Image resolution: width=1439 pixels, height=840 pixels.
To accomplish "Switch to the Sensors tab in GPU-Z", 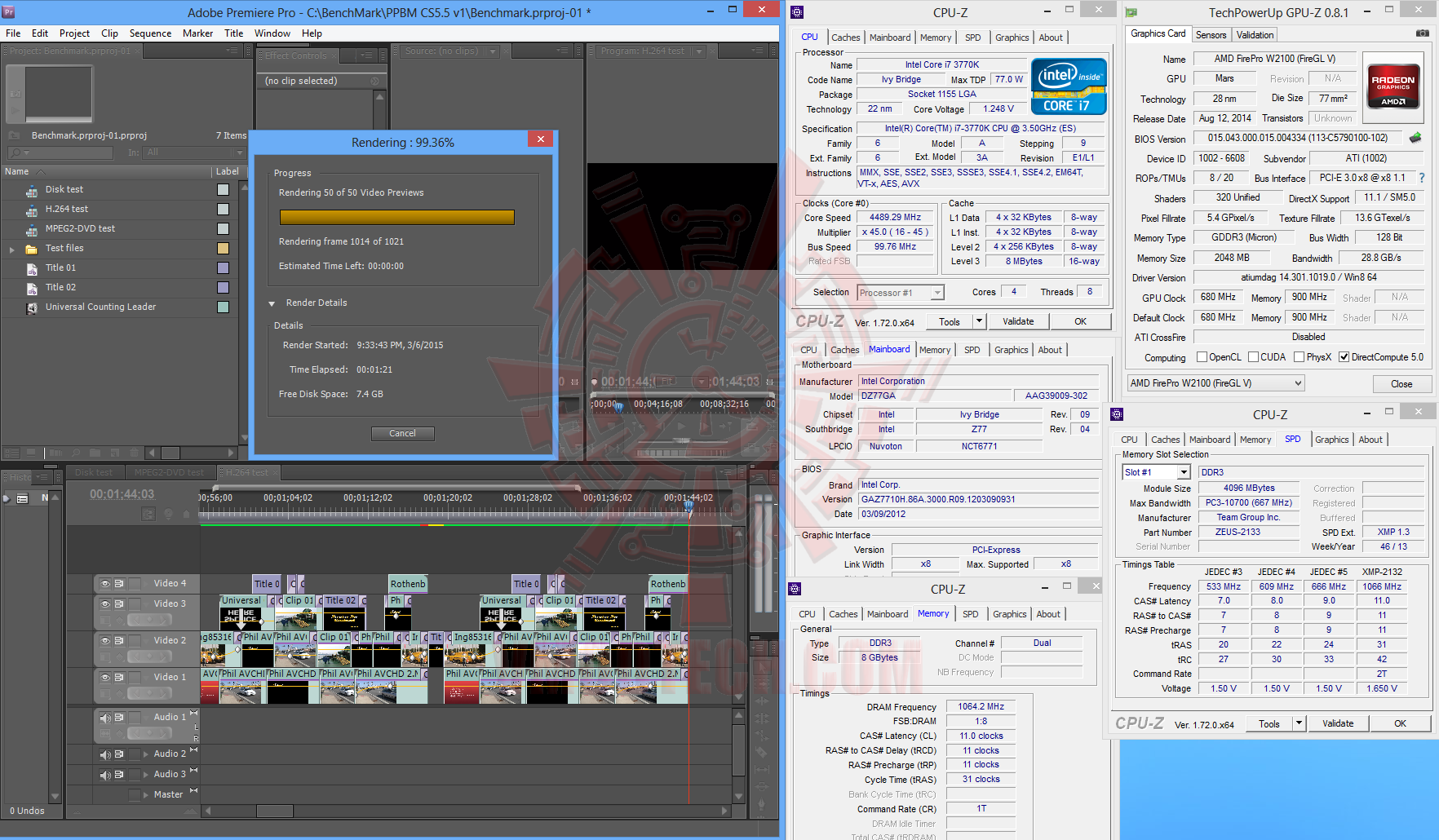I will pyautogui.click(x=1211, y=34).
